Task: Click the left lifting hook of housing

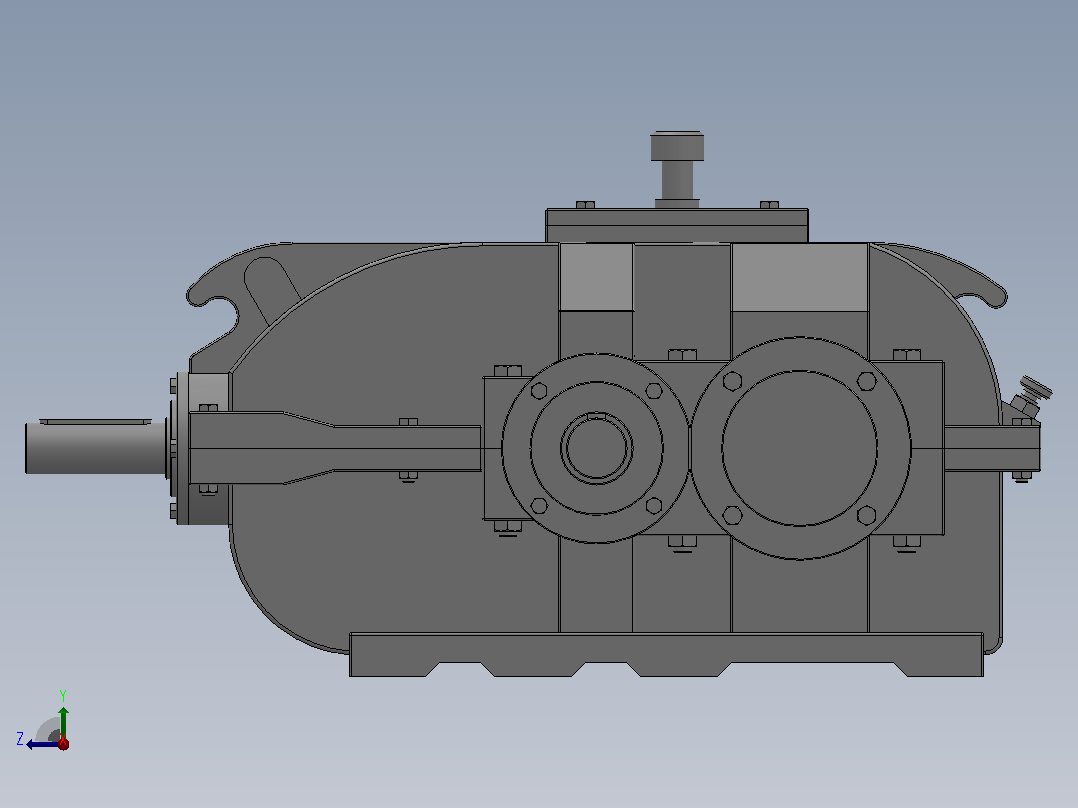Action: click(x=214, y=287)
